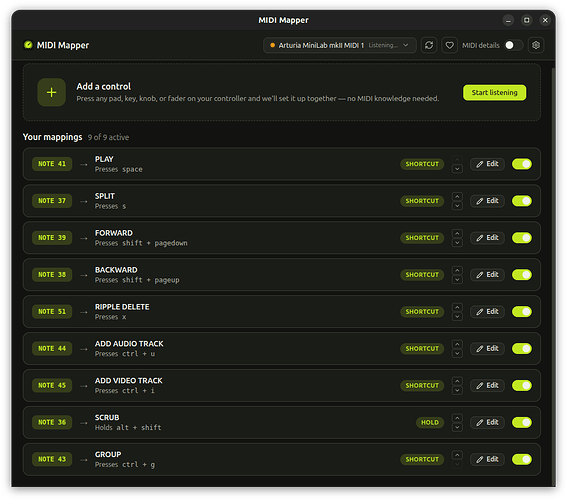Edit the BACKWARD mapping
Screen dimensions: 566x500
[x=487, y=275]
